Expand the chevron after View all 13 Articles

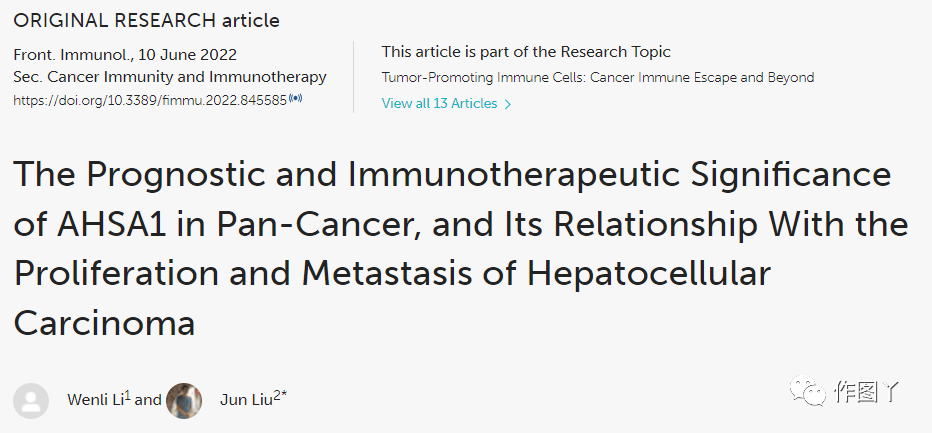tap(508, 104)
